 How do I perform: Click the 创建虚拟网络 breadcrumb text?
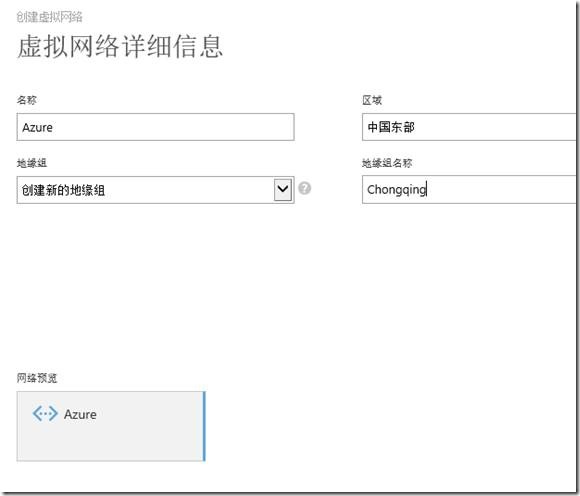[x=50, y=17]
